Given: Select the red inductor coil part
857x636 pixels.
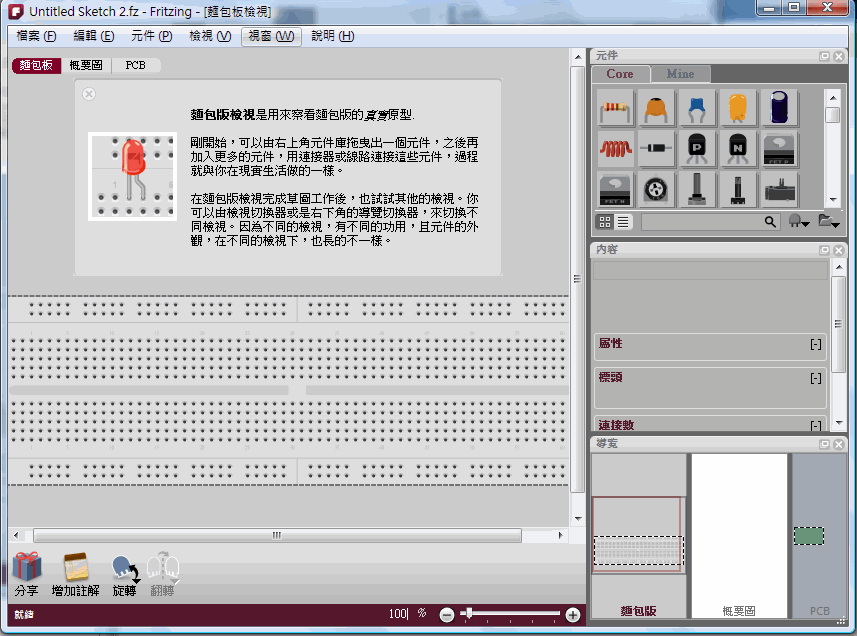Looking at the screenshot, I should (x=615, y=149).
